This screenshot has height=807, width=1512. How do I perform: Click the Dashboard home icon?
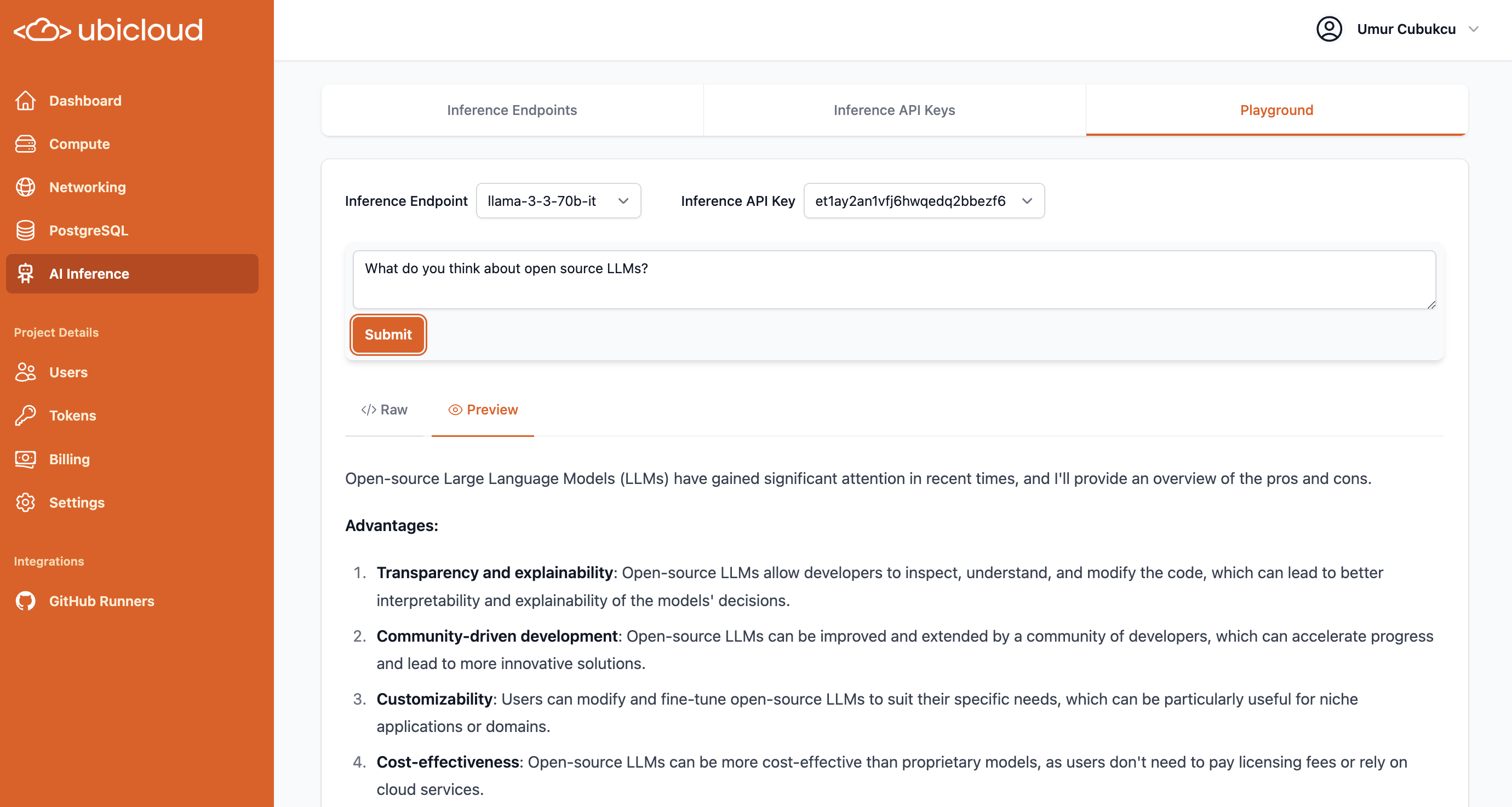(25, 100)
